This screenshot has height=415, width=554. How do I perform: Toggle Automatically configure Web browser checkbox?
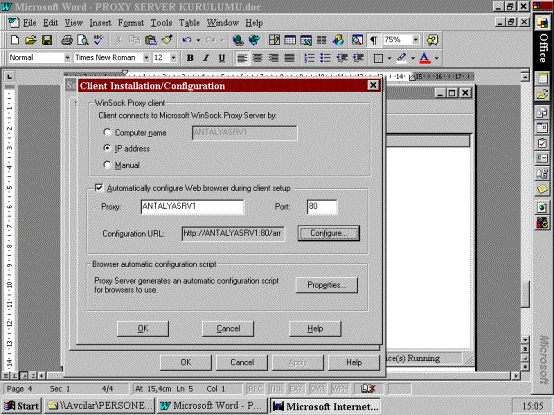click(x=99, y=188)
